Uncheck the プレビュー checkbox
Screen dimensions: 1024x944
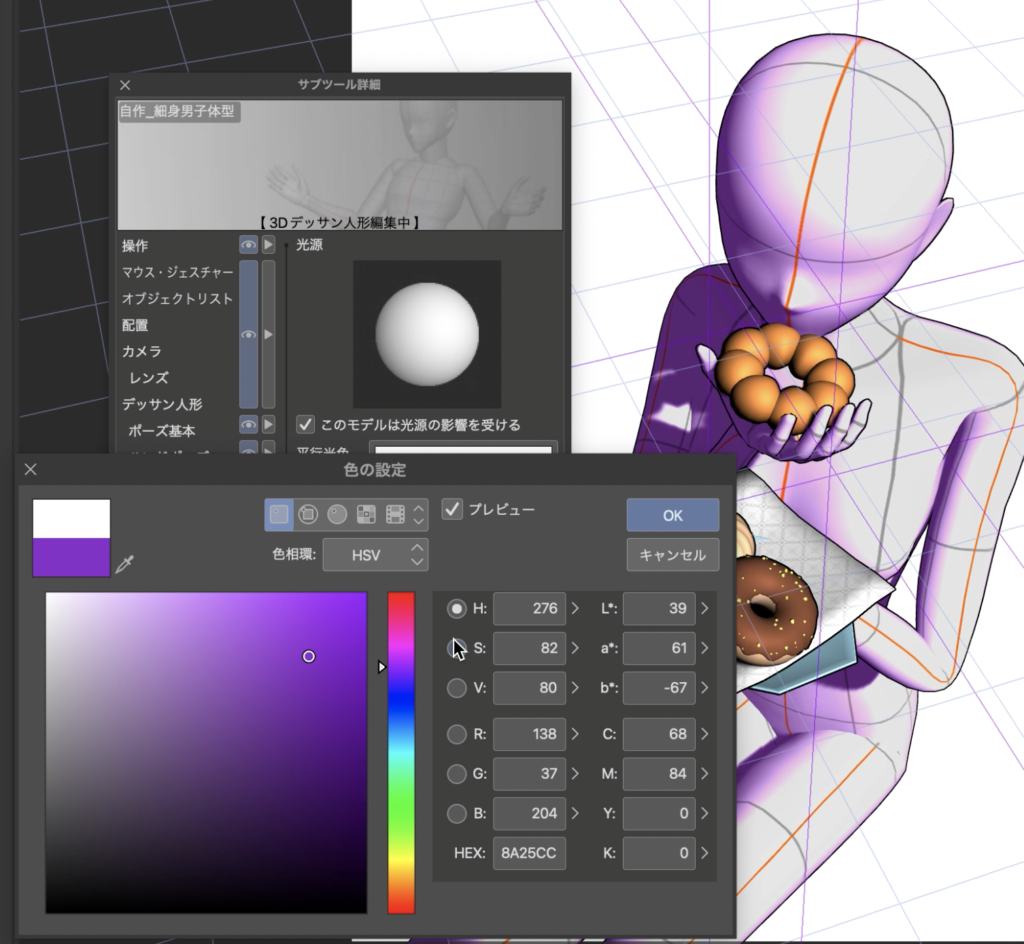[453, 509]
